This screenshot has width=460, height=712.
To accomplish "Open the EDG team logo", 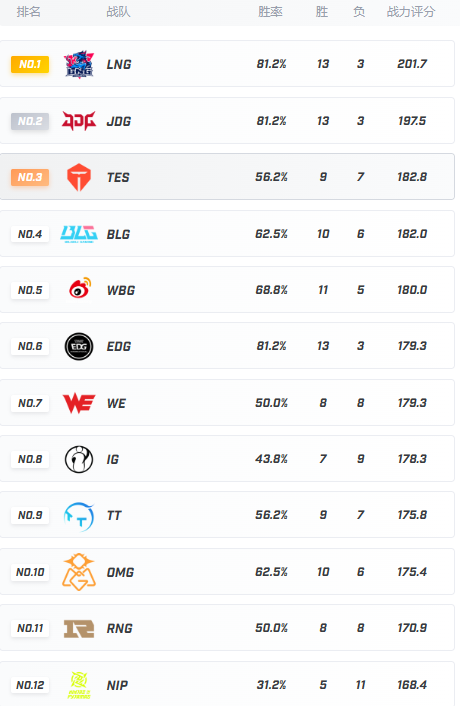I will coord(79,346).
